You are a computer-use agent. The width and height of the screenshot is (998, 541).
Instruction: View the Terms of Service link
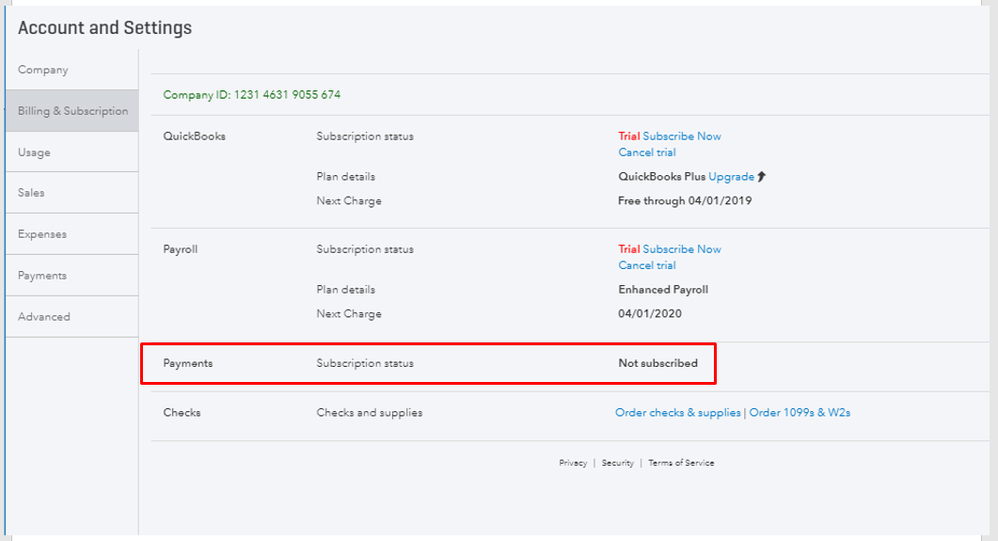tap(681, 463)
